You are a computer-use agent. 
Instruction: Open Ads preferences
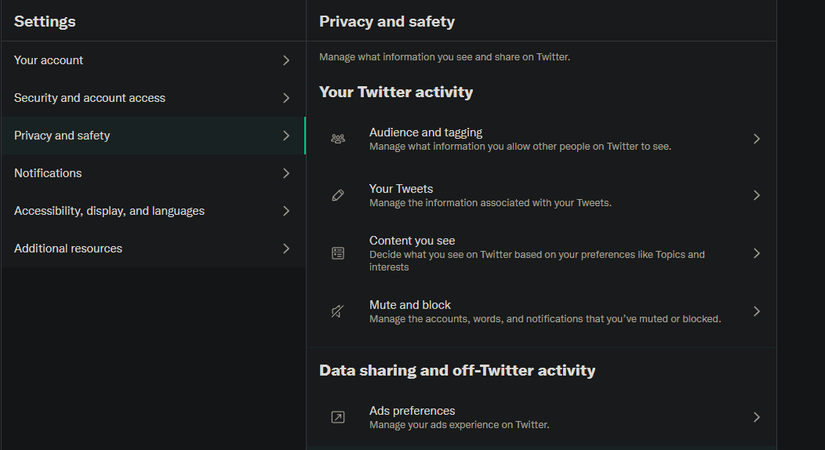541,417
